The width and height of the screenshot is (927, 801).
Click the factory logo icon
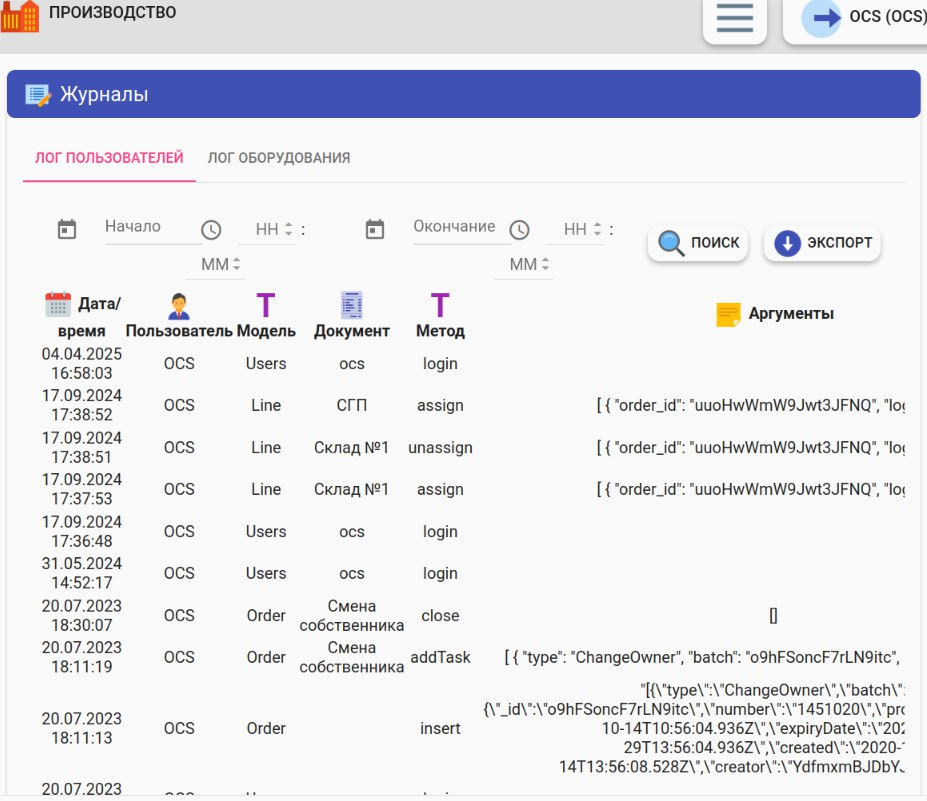pyautogui.click(x=20, y=16)
